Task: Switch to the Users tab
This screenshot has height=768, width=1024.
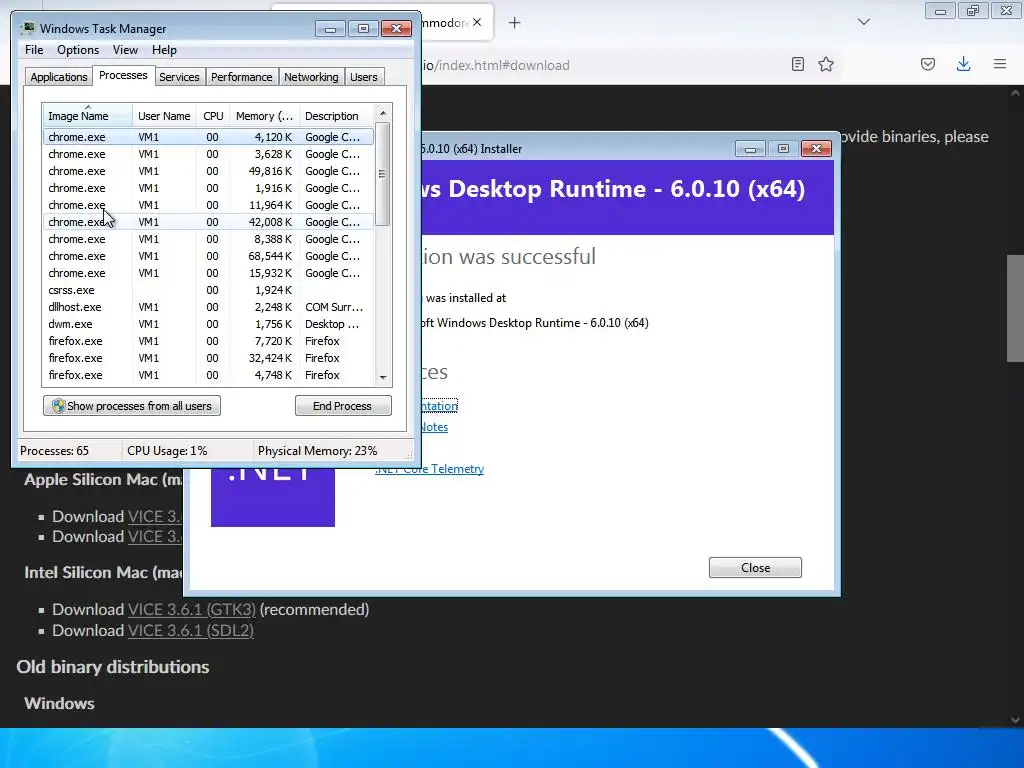Action: pos(363,77)
